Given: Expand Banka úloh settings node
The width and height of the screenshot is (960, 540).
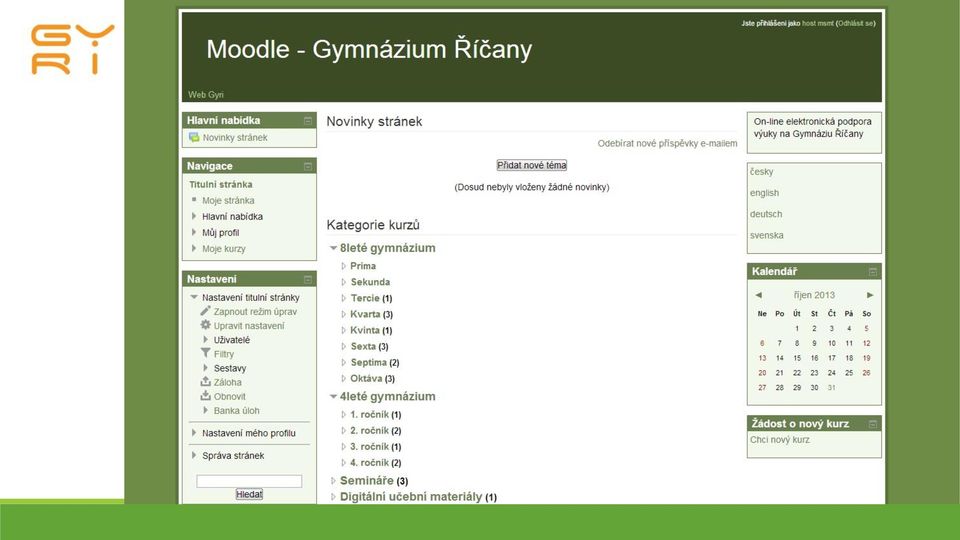Looking at the screenshot, I should pos(205,410).
